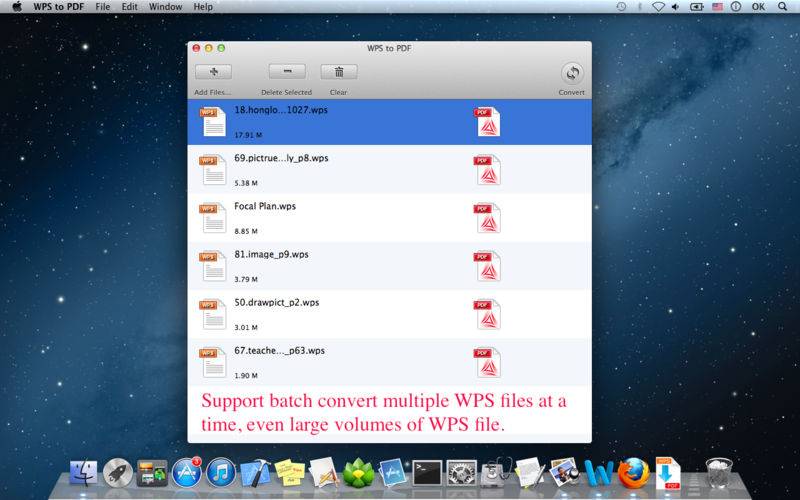This screenshot has width=800, height=500.
Task: Click the 3.01 M file size
Action: point(246,328)
